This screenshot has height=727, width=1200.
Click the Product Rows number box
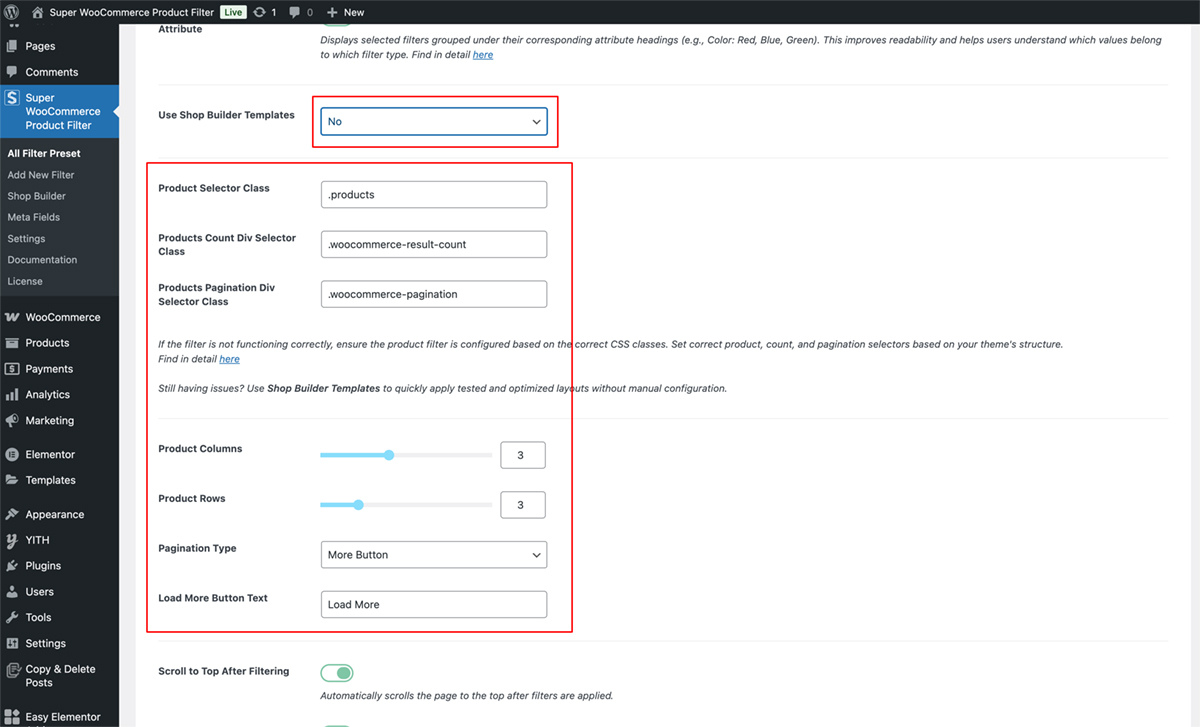[x=523, y=505]
